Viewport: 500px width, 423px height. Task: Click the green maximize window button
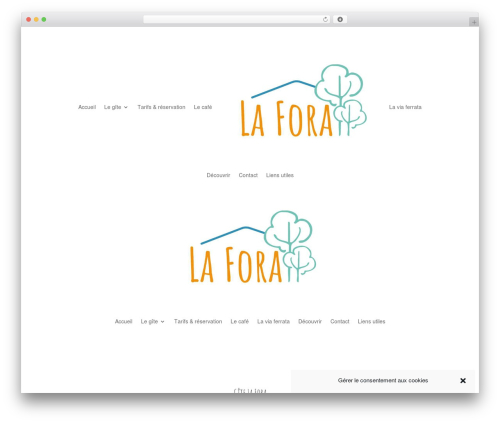44,20
